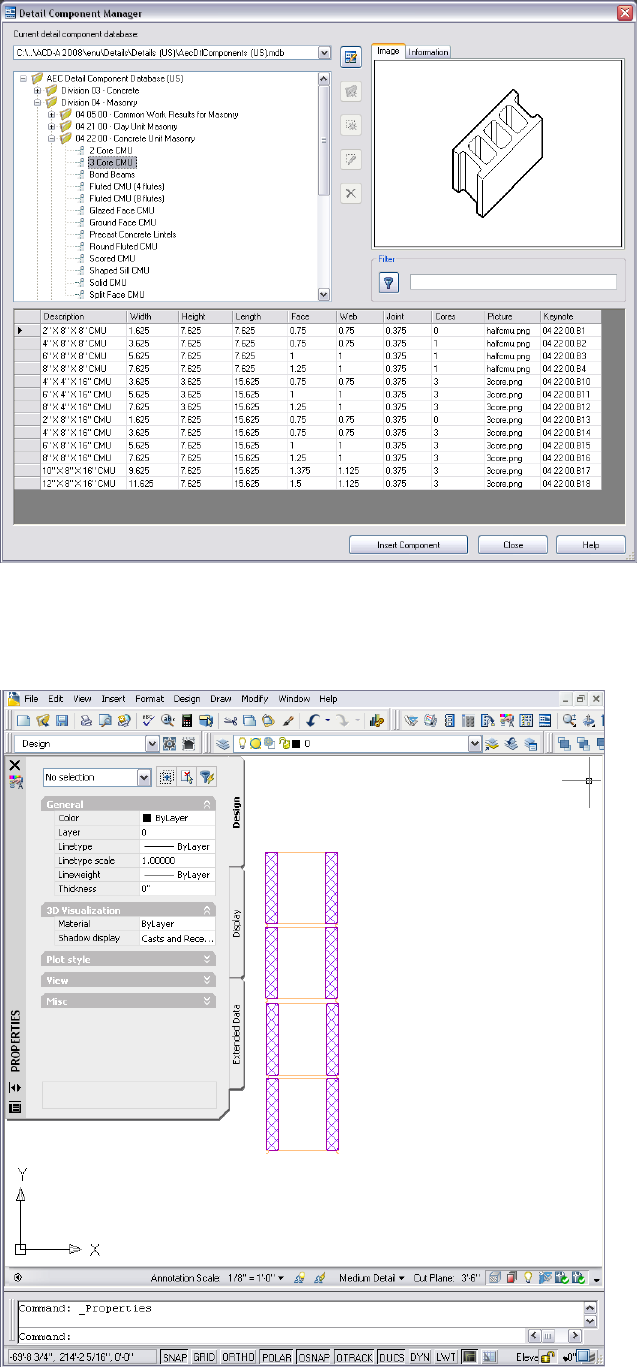Screen dimensions: 637x1367
Task: Collapse the General properties section
Action: (207, 804)
